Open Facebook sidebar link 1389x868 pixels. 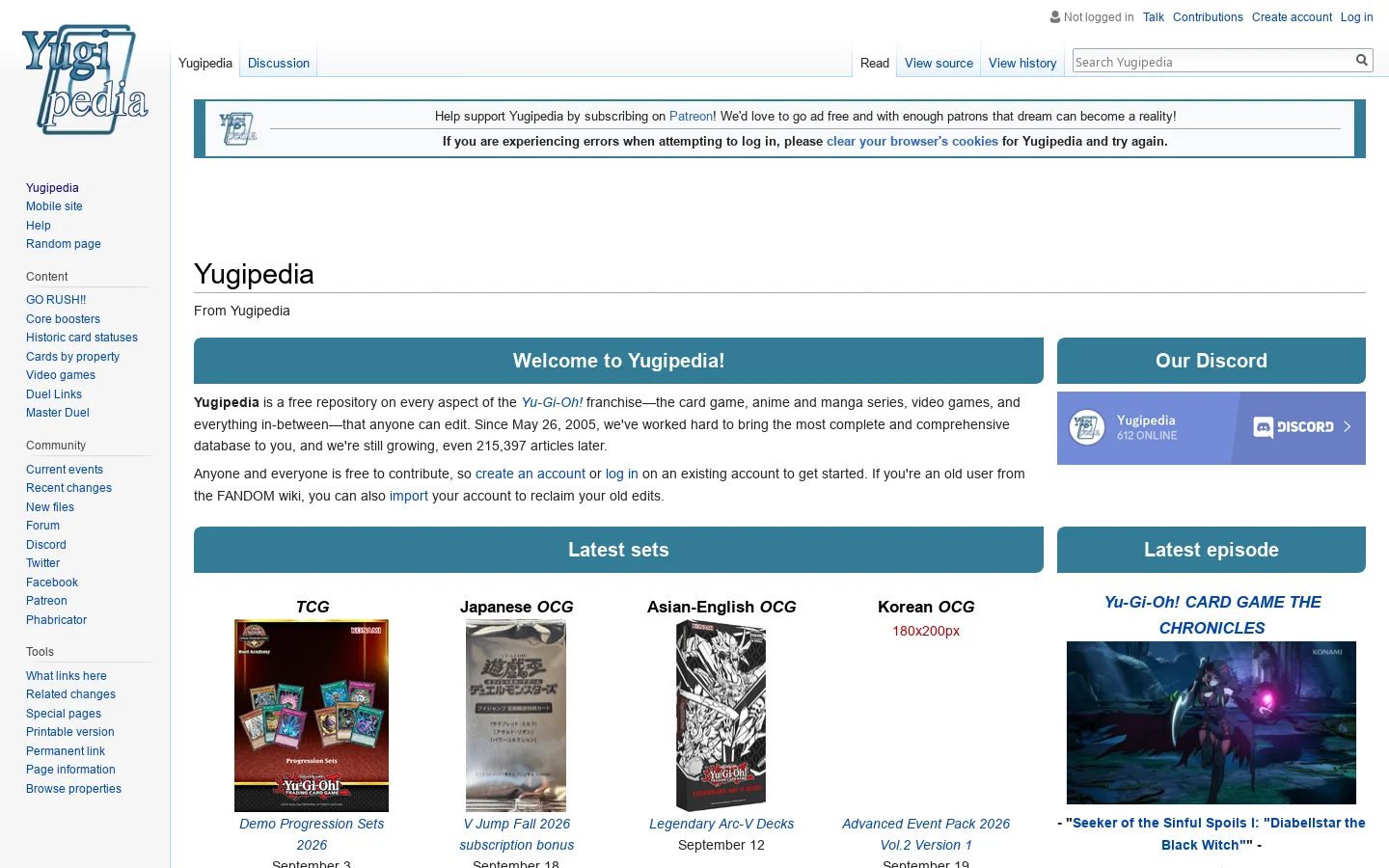click(52, 583)
